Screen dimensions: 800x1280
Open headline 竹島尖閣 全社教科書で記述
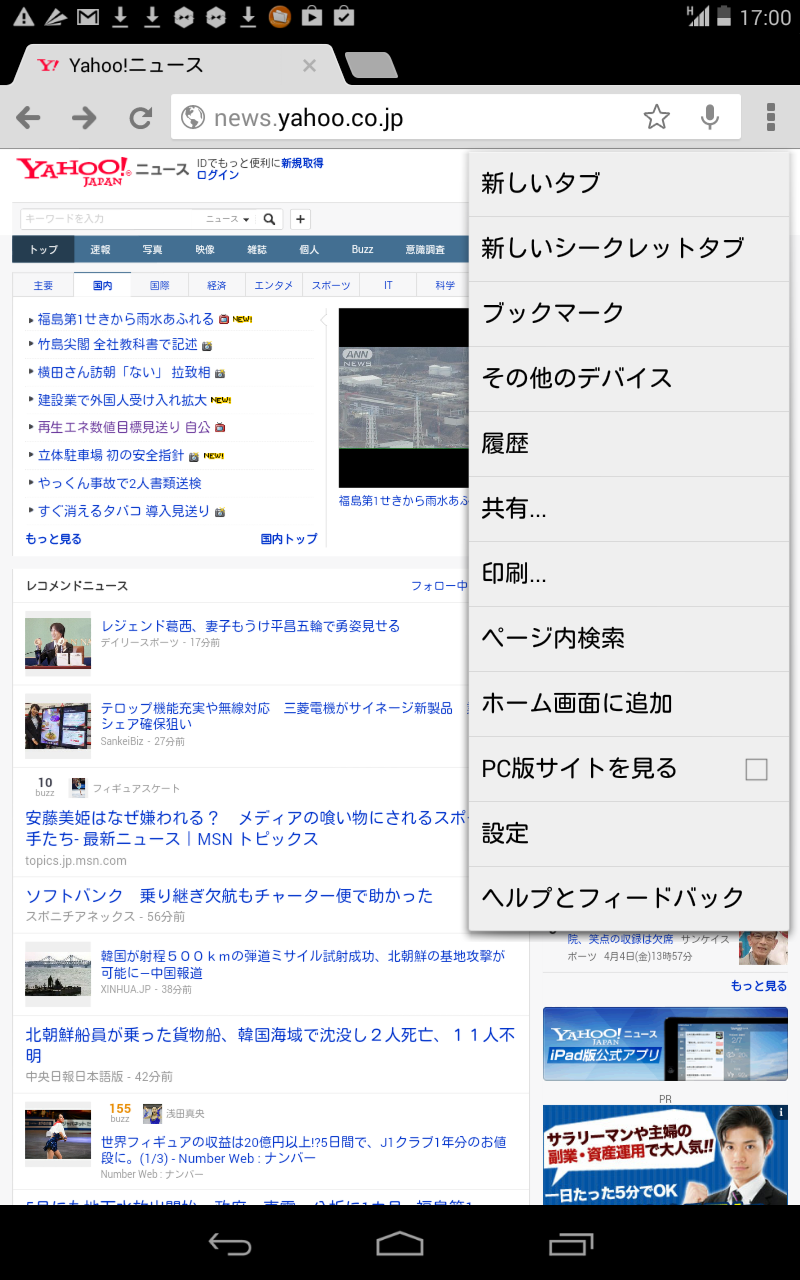(118, 344)
